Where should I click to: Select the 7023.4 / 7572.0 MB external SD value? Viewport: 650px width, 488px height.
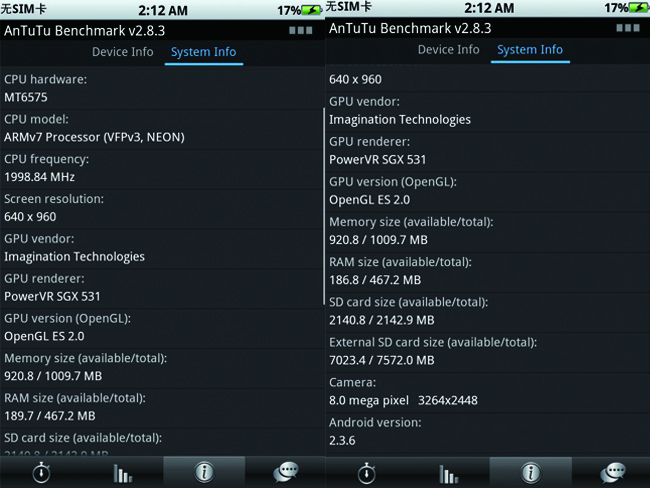click(381, 360)
